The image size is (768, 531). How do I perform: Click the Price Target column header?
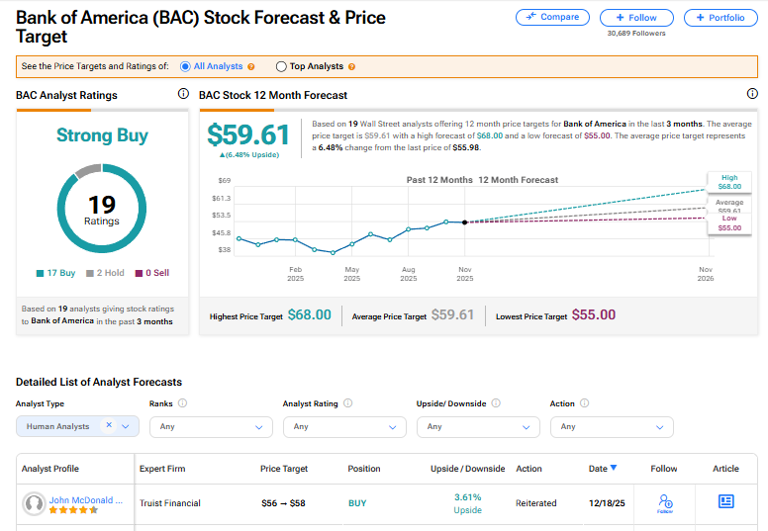pos(284,468)
